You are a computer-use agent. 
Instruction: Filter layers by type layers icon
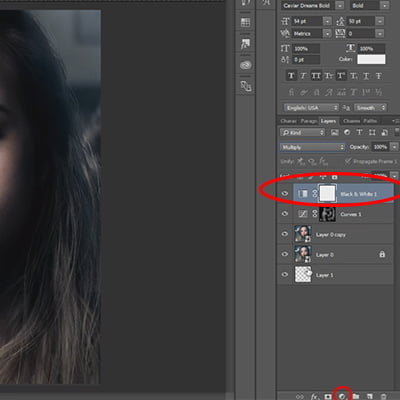click(x=359, y=132)
